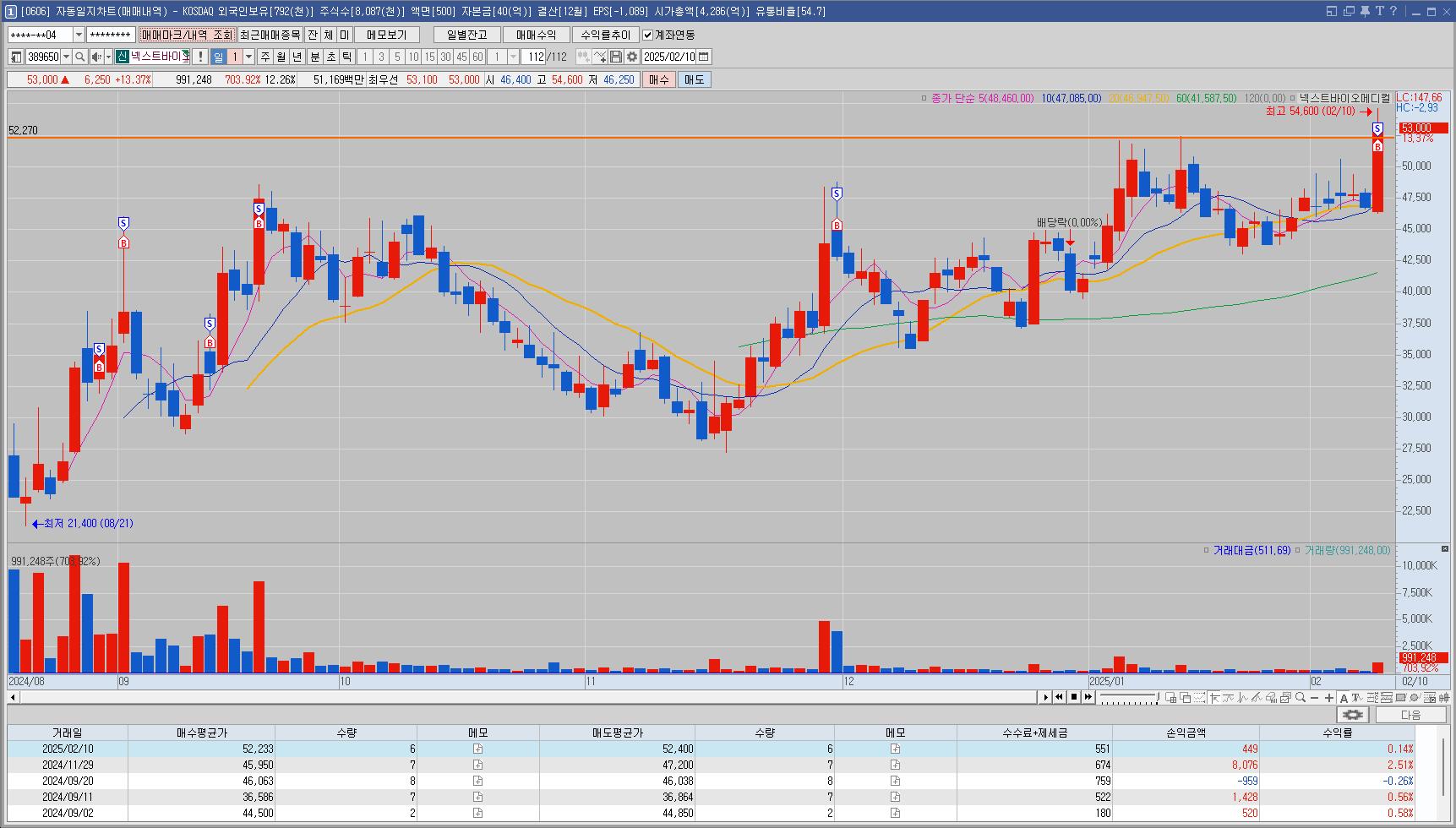
Task: Expand the period multiplier dropdown next to 1
Action: coord(248,57)
